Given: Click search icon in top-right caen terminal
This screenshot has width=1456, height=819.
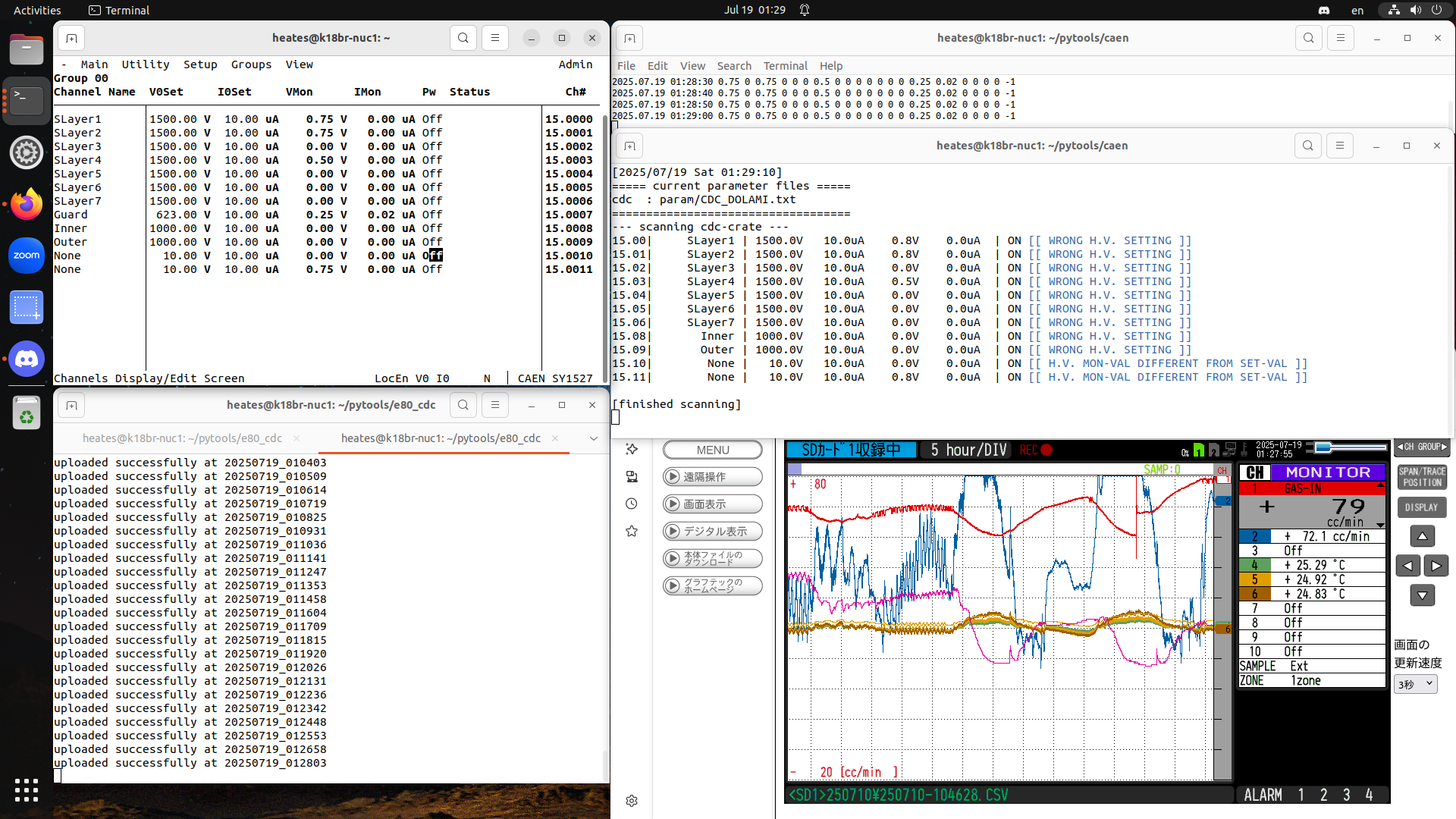Looking at the screenshot, I should [1308, 38].
